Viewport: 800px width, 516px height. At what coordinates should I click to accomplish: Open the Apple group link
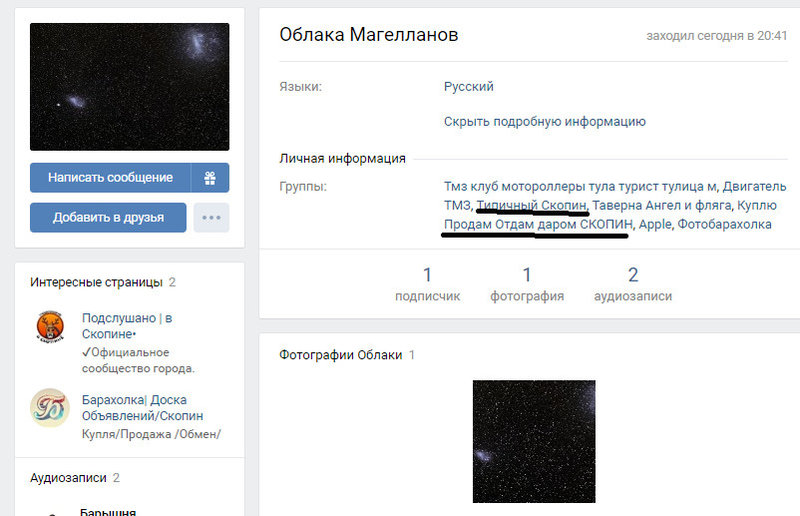pyautogui.click(x=653, y=225)
